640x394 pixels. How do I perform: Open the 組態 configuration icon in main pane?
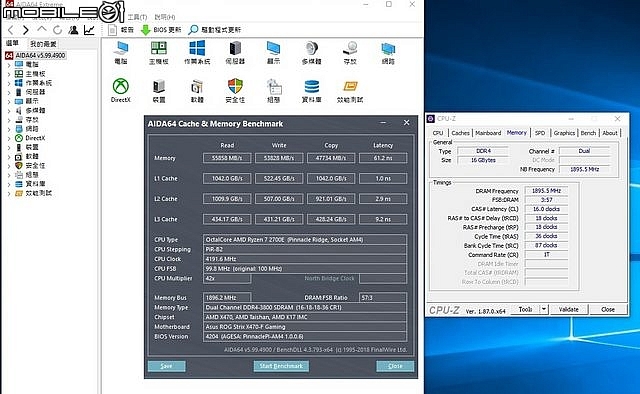point(273,91)
